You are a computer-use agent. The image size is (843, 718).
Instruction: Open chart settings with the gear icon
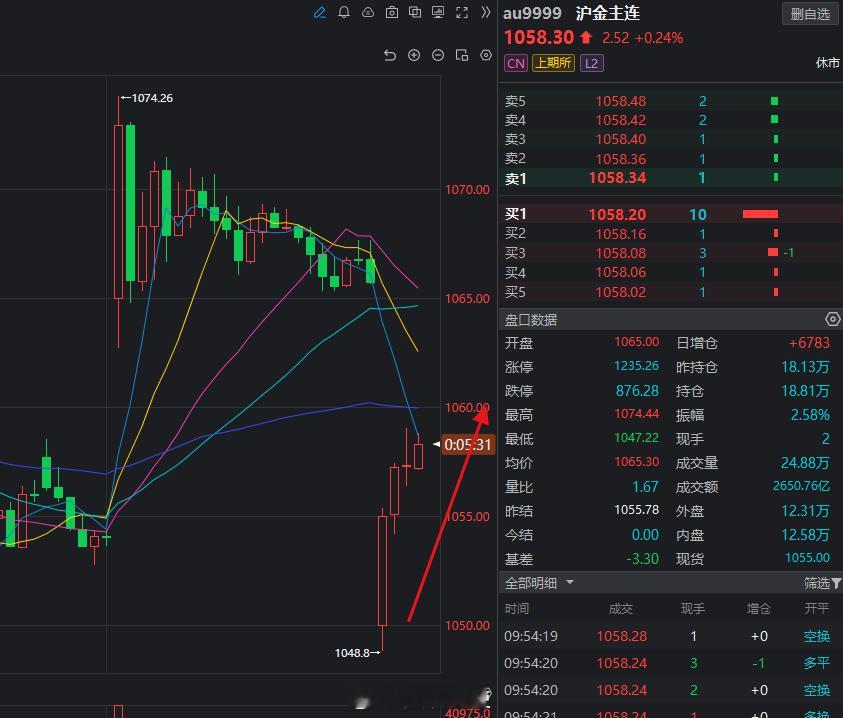[x=486, y=55]
